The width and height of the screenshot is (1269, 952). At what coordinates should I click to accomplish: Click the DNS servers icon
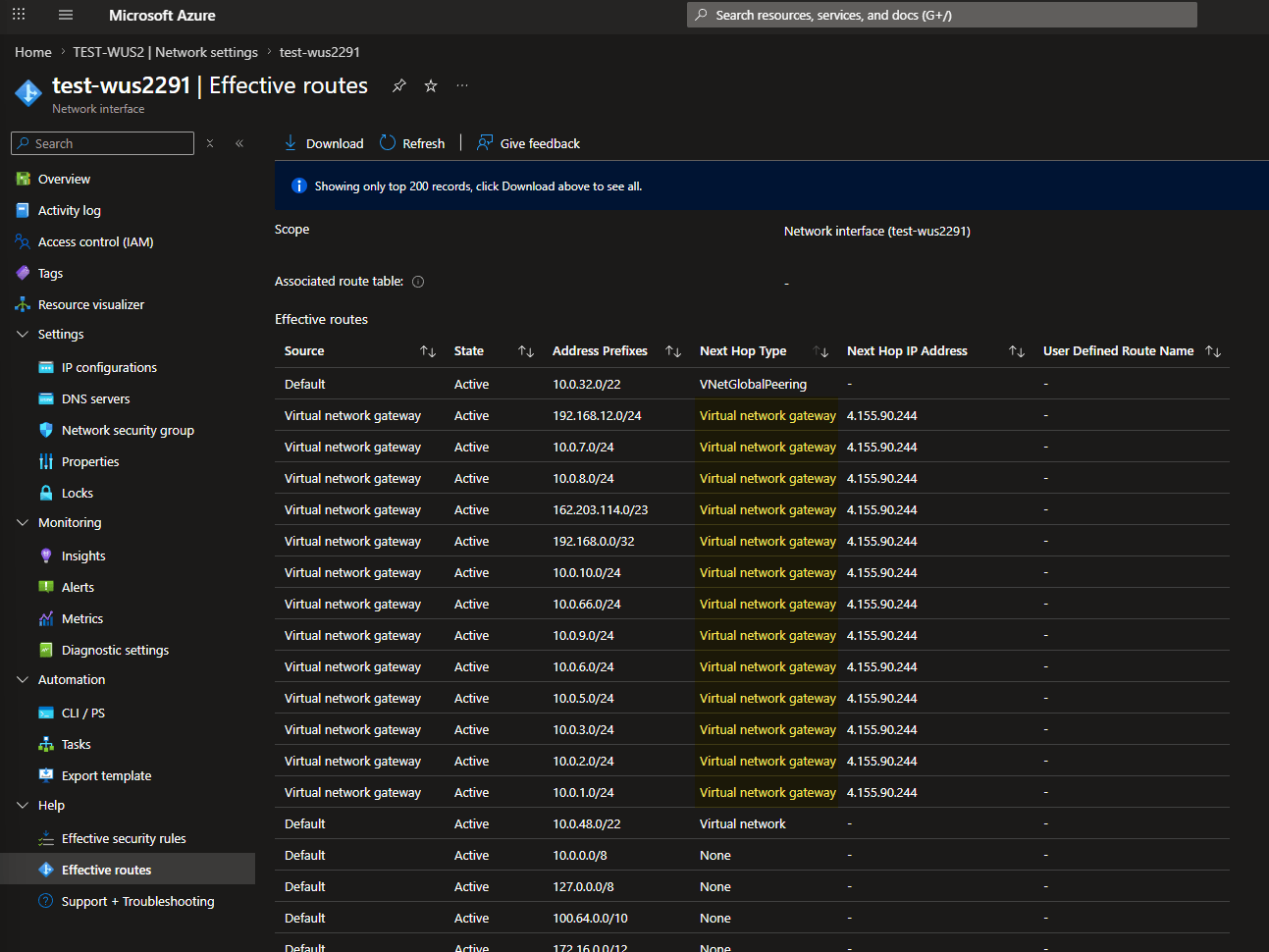pyautogui.click(x=46, y=398)
